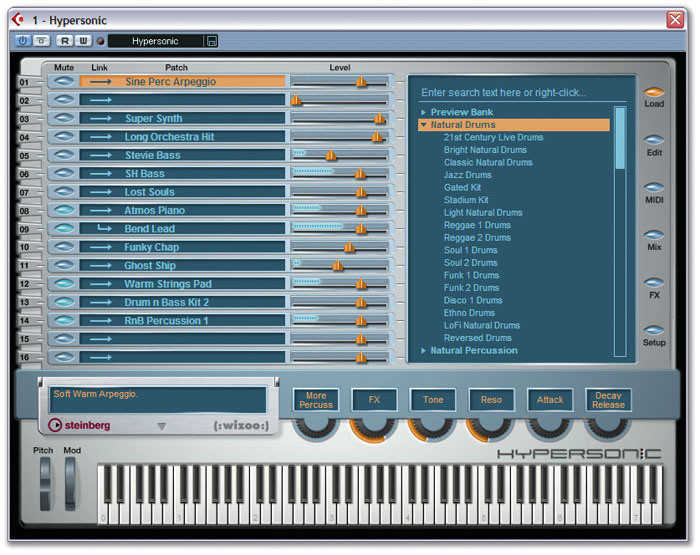Mute the Super Synth slot

[64, 118]
